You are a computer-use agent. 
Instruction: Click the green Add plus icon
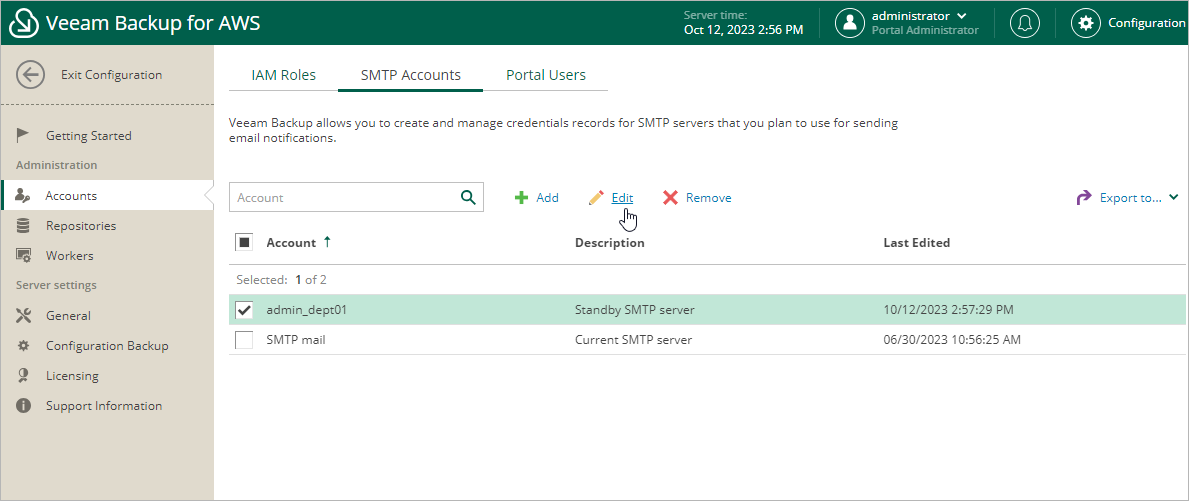[521, 198]
